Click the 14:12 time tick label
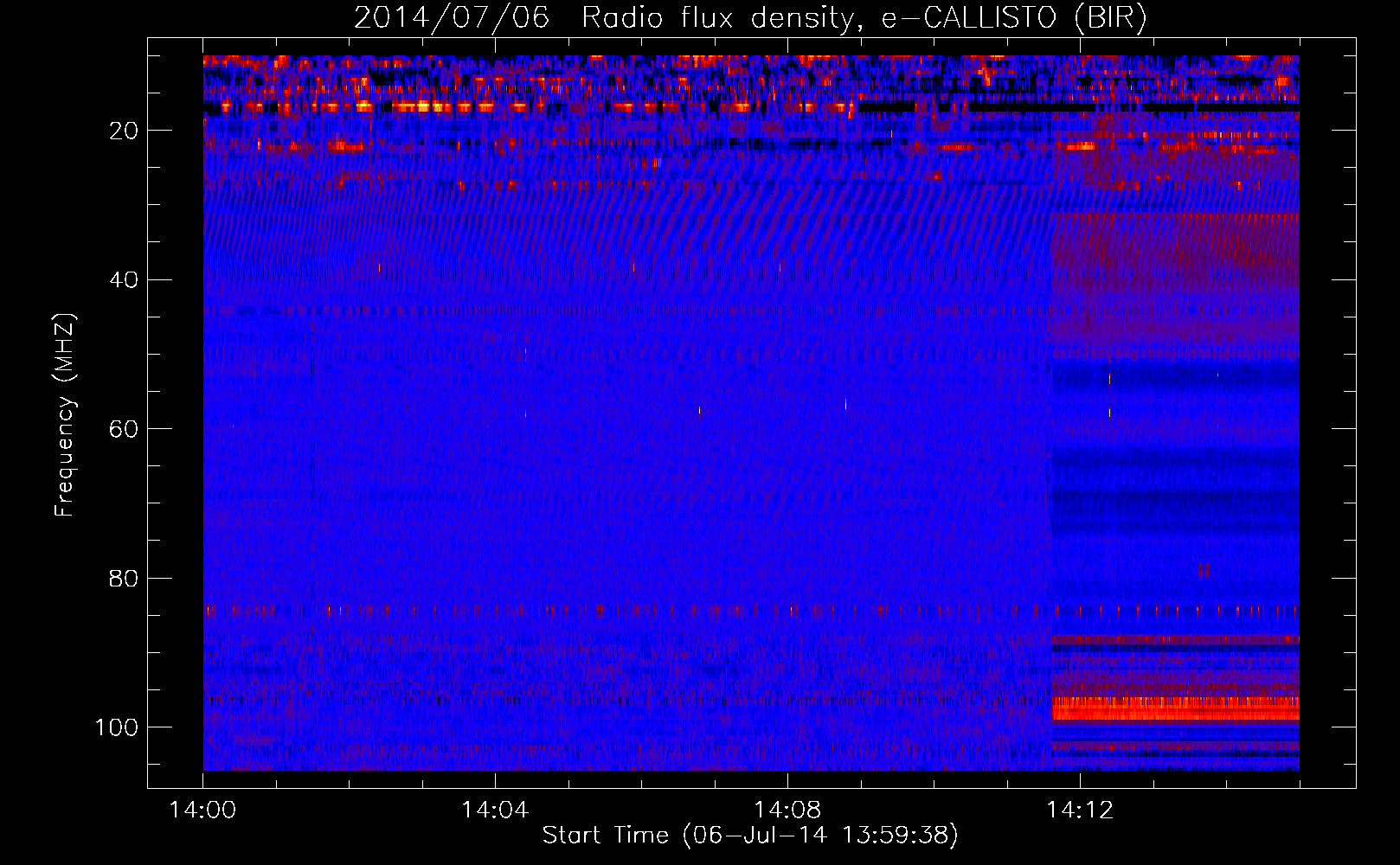1400x865 pixels. 1079,811
